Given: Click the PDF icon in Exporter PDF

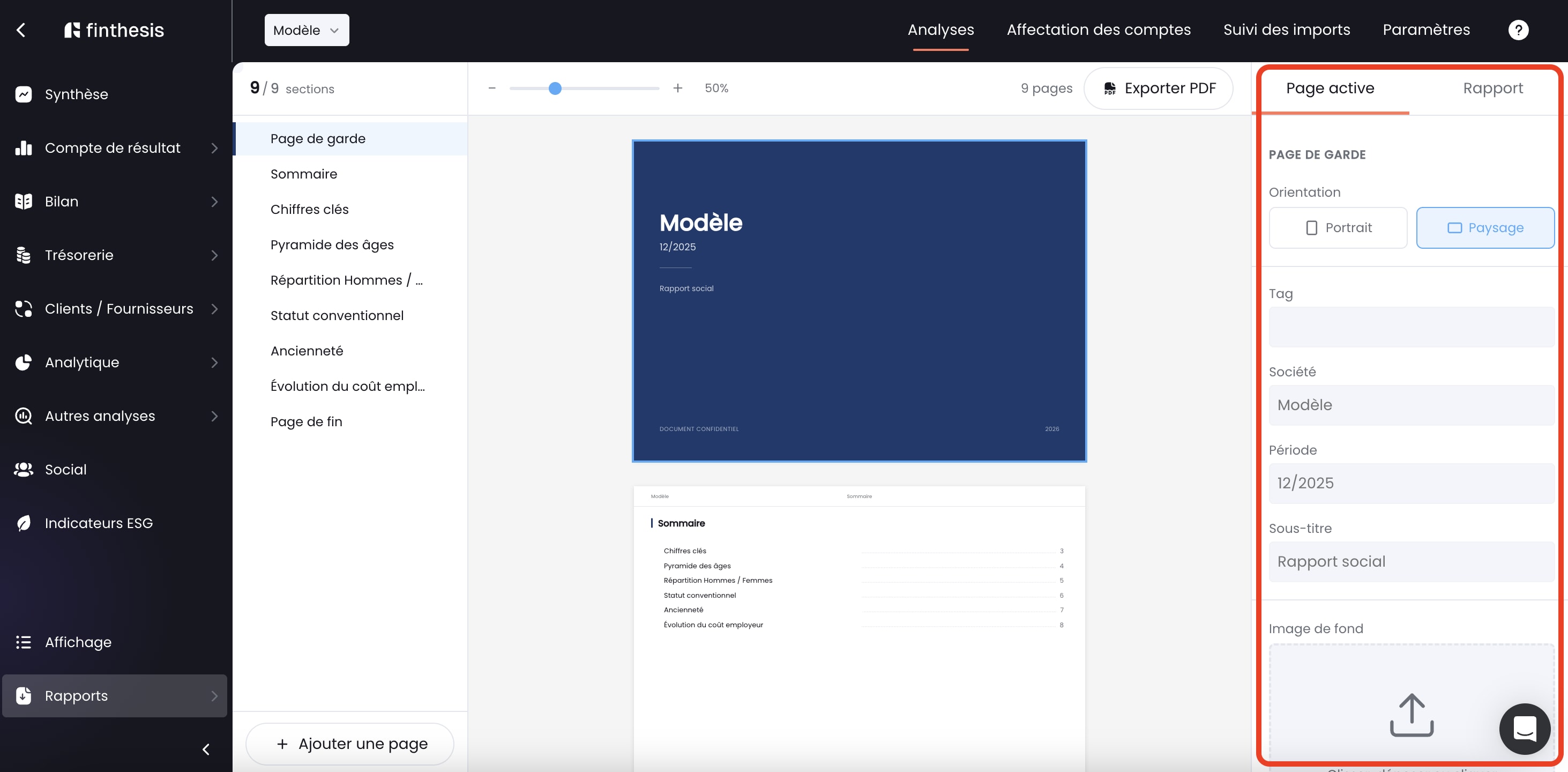Looking at the screenshot, I should [x=1110, y=88].
